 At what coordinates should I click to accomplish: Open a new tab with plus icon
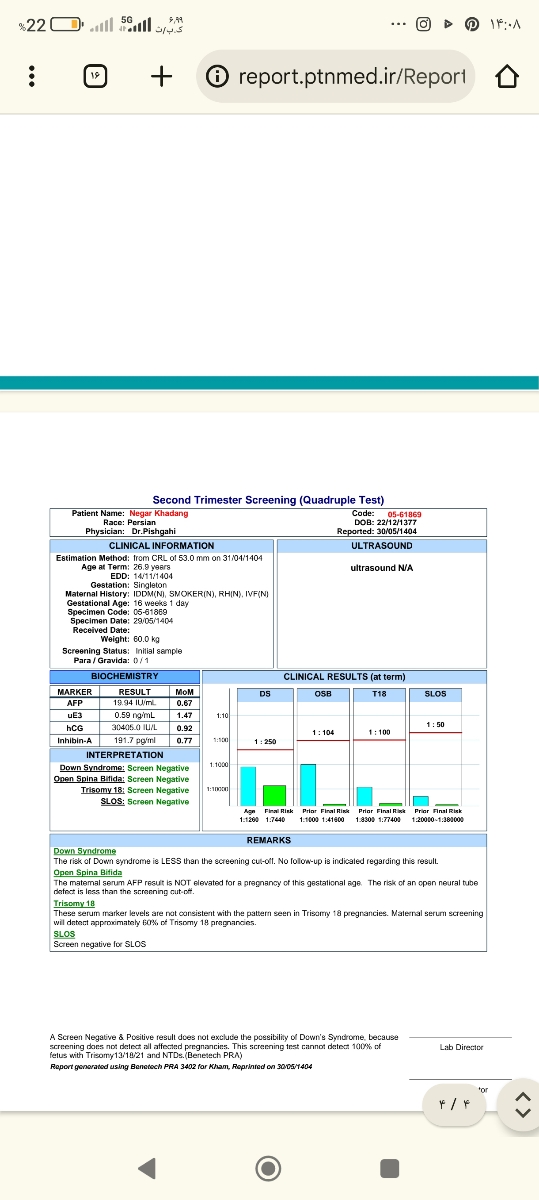pos(161,77)
